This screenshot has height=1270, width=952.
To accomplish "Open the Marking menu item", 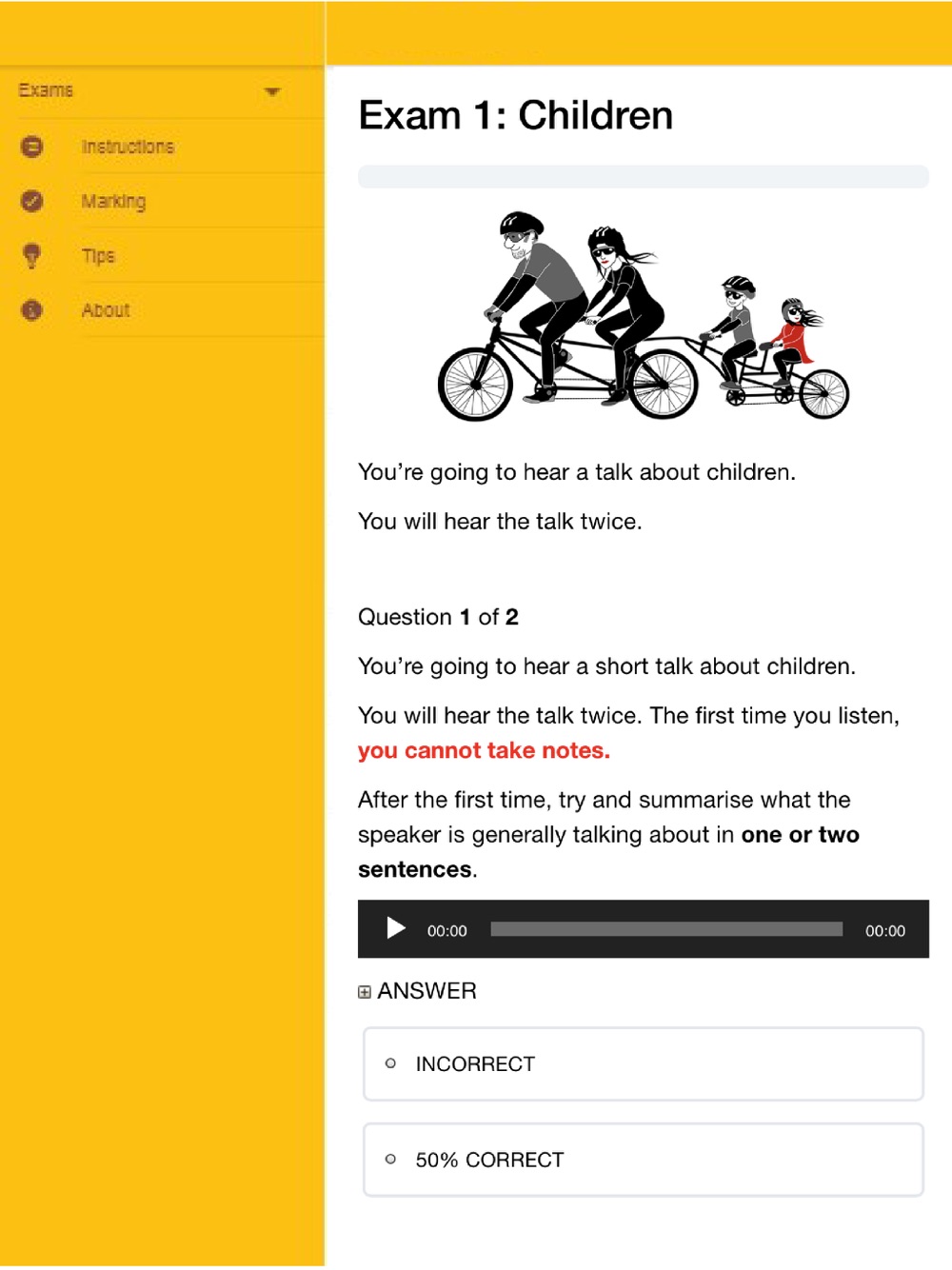I will pyautogui.click(x=113, y=202).
